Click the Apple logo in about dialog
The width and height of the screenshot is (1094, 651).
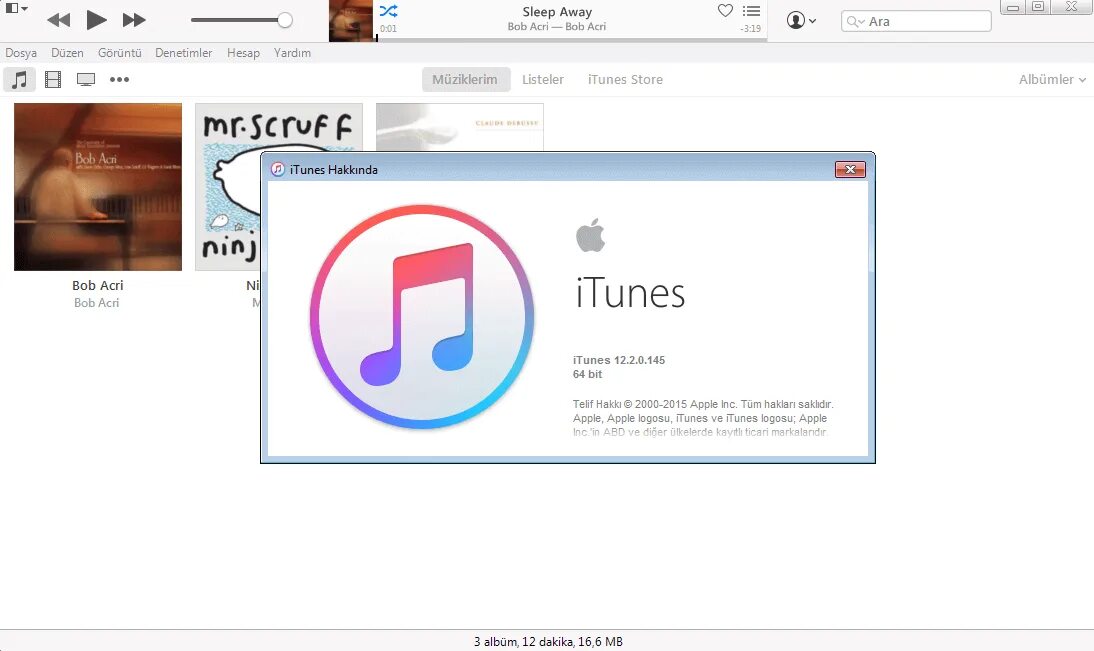click(590, 234)
